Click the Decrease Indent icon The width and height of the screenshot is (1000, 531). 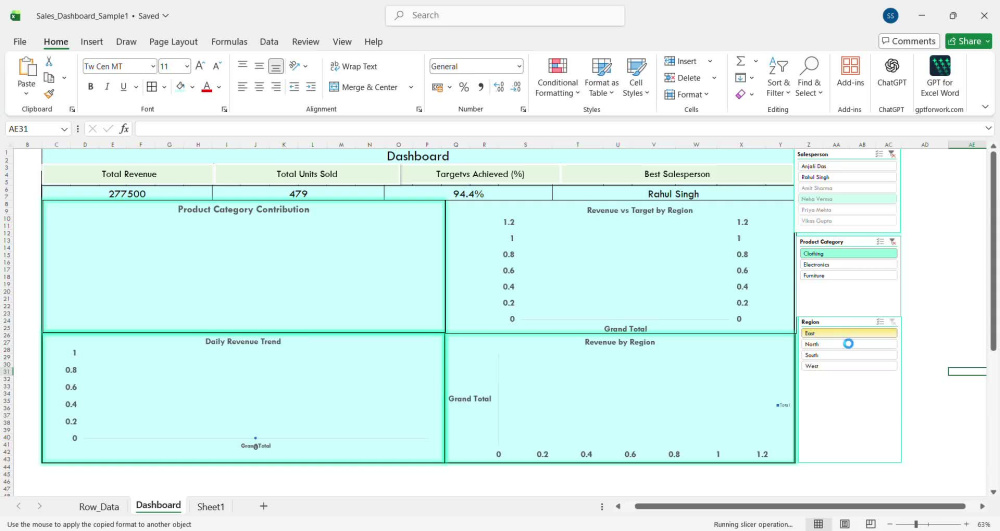(x=294, y=87)
